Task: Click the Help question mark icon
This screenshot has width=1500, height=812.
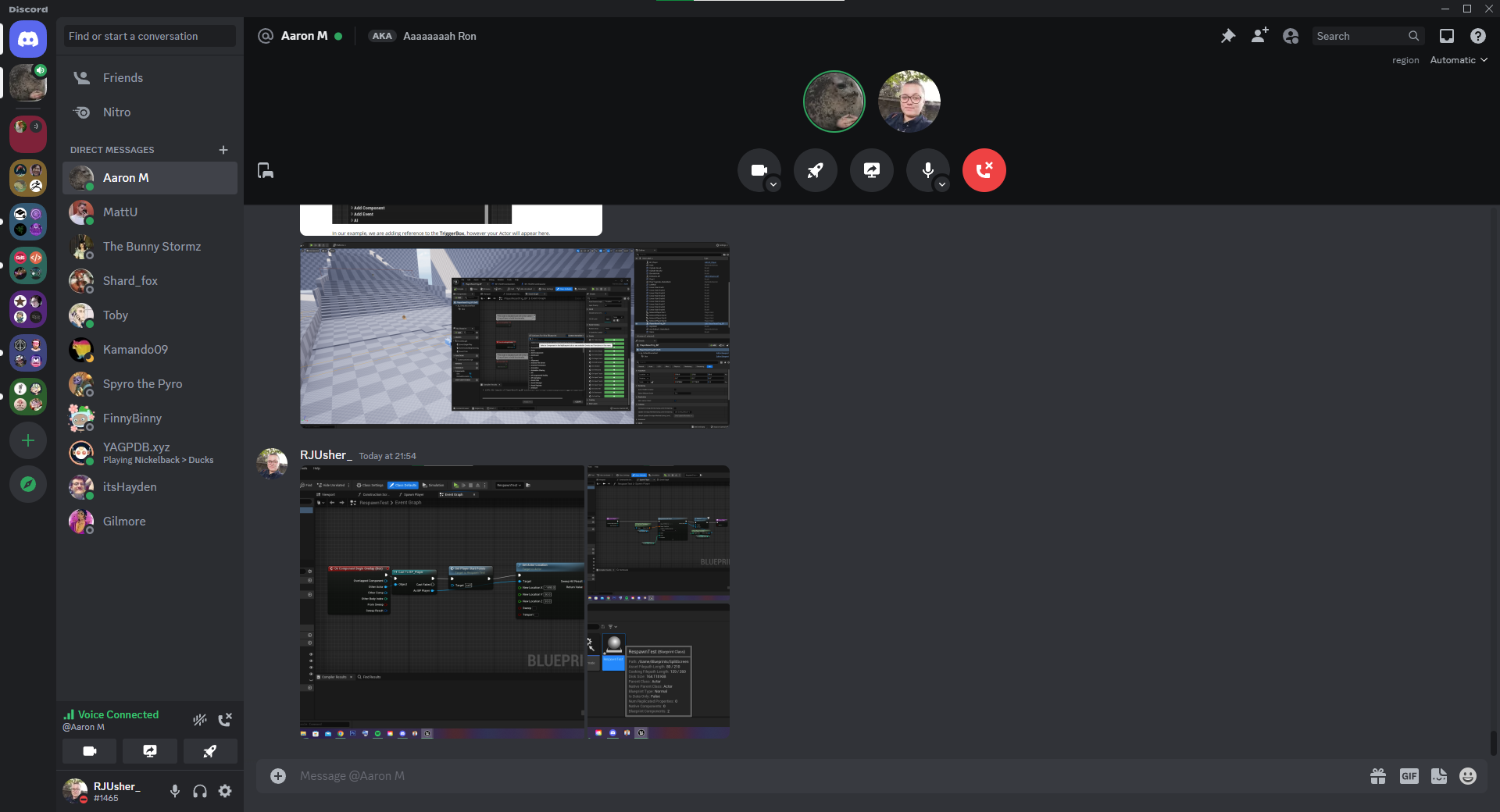Action: (x=1477, y=36)
